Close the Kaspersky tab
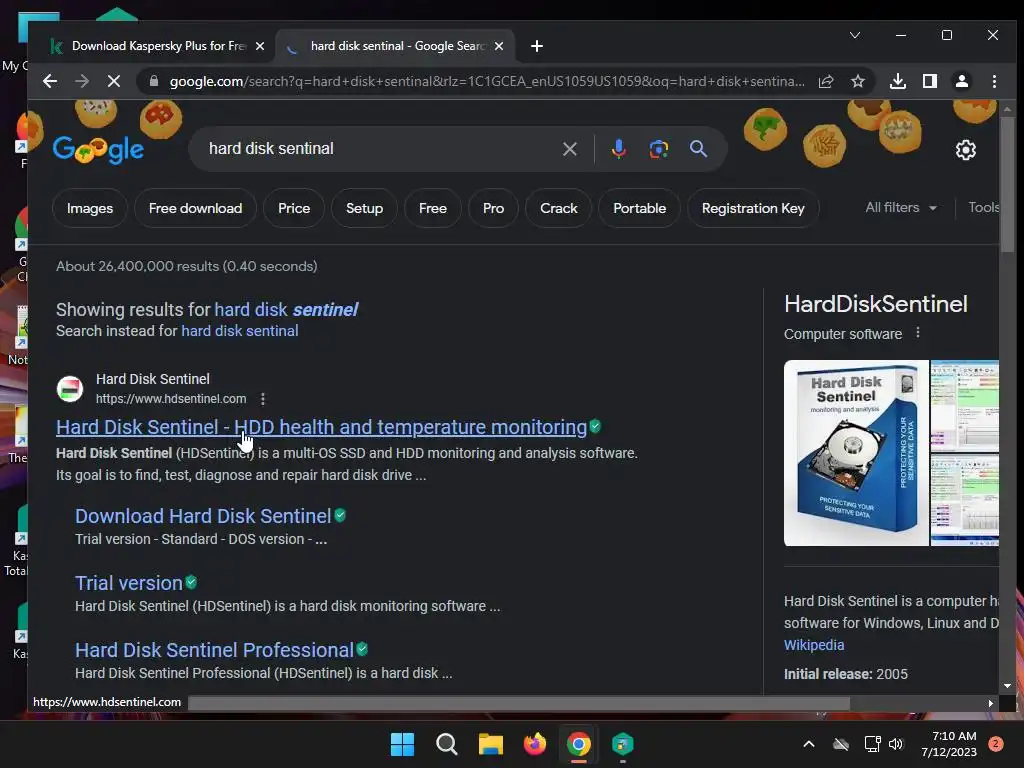 click(x=260, y=46)
